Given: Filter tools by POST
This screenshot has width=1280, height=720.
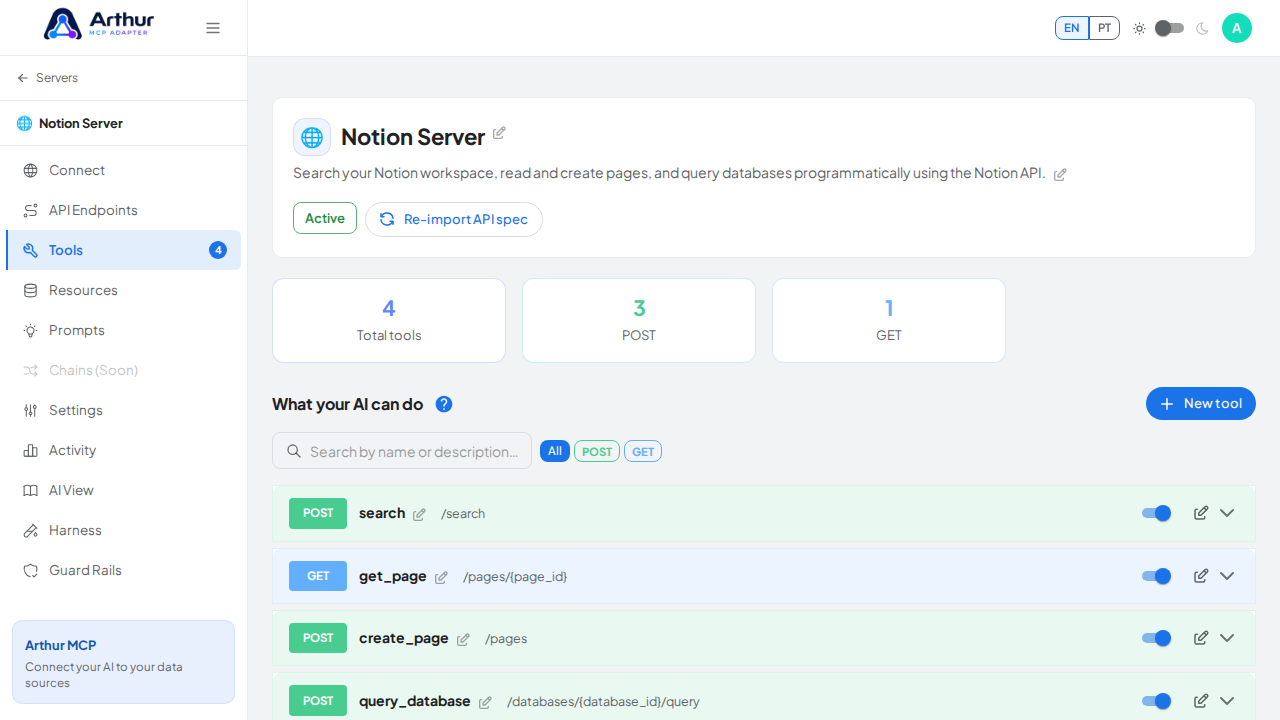Looking at the screenshot, I should pos(597,451).
